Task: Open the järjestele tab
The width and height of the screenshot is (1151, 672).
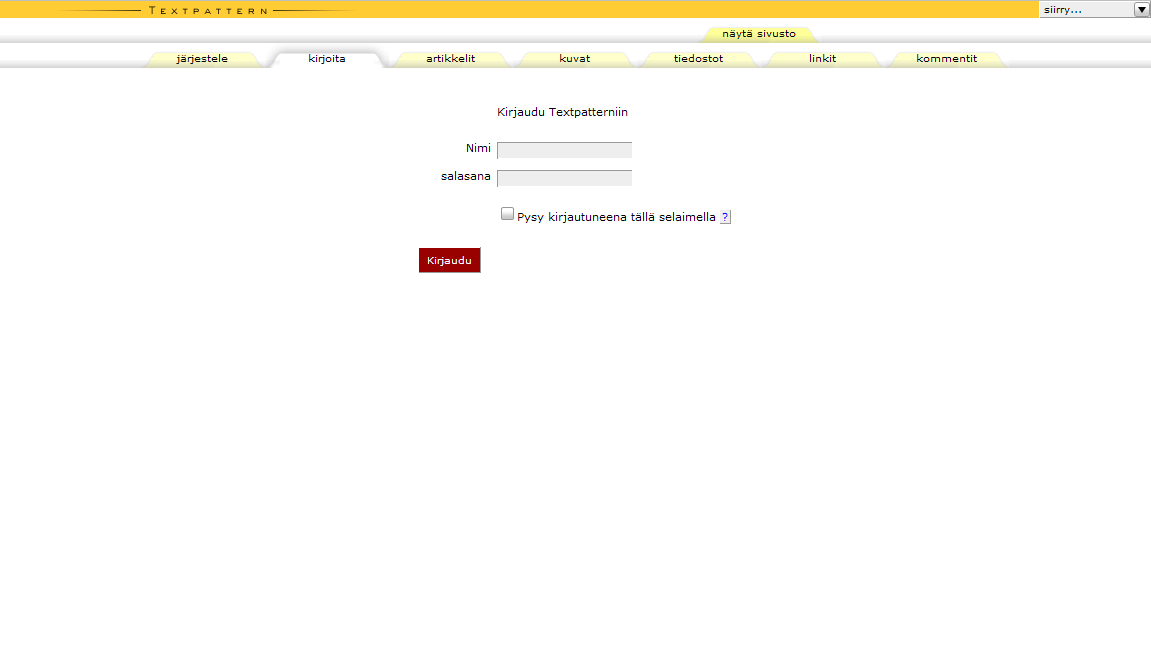Action: [202, 59]
